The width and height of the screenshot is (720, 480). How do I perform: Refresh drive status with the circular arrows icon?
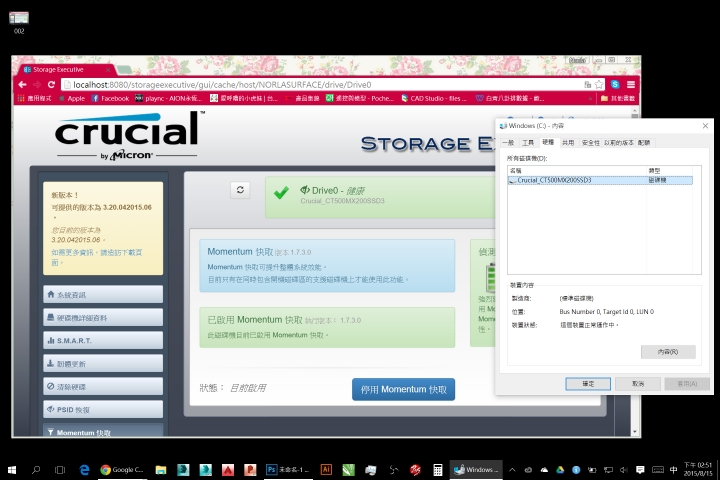coord(240,190)
